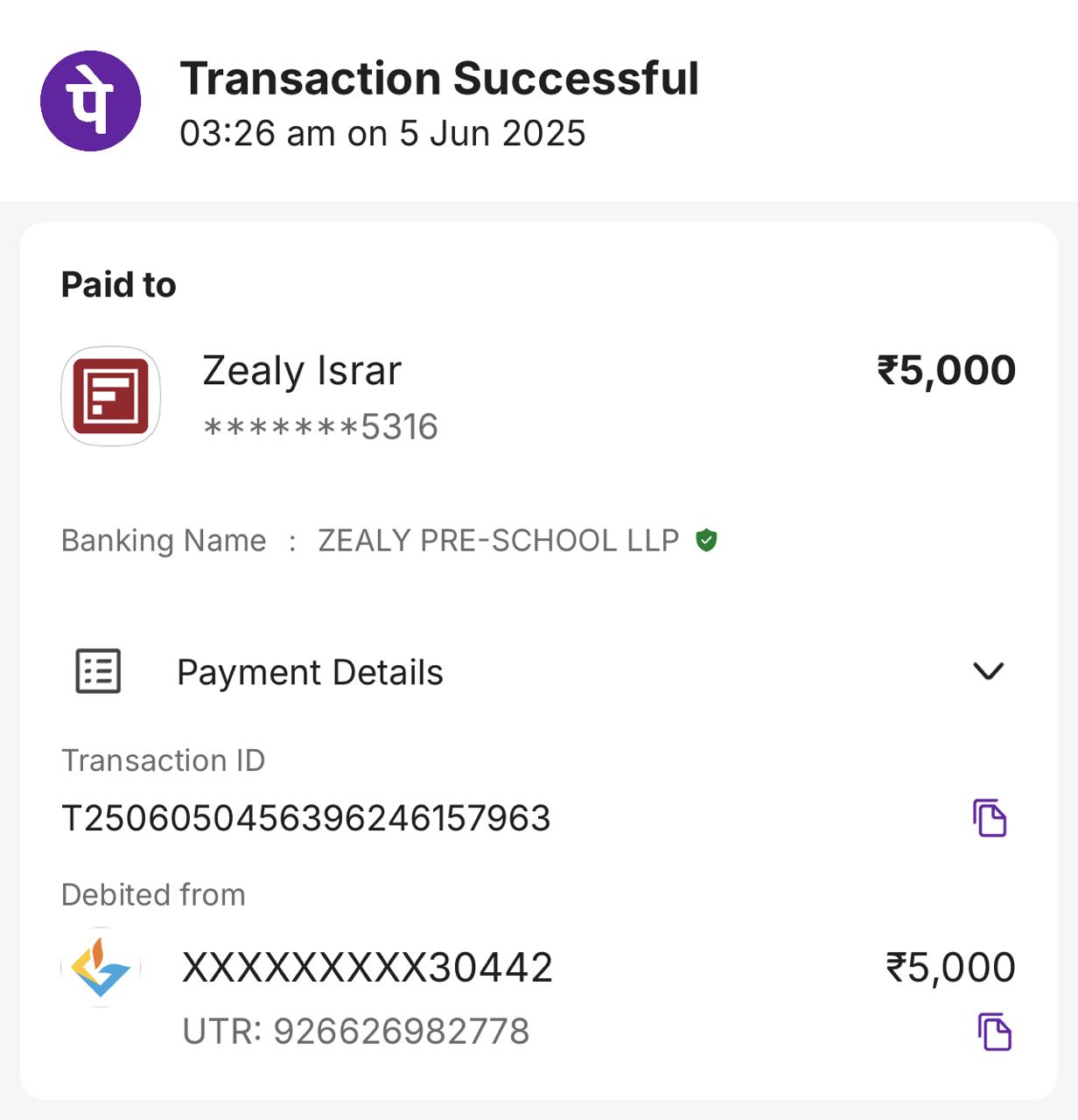The width and height of the screenshot is (1078, 1120).
Task: Click the ₹5,000 amount beside Zealy Israr
Action: pyautogui.click(x=946, y=370)
